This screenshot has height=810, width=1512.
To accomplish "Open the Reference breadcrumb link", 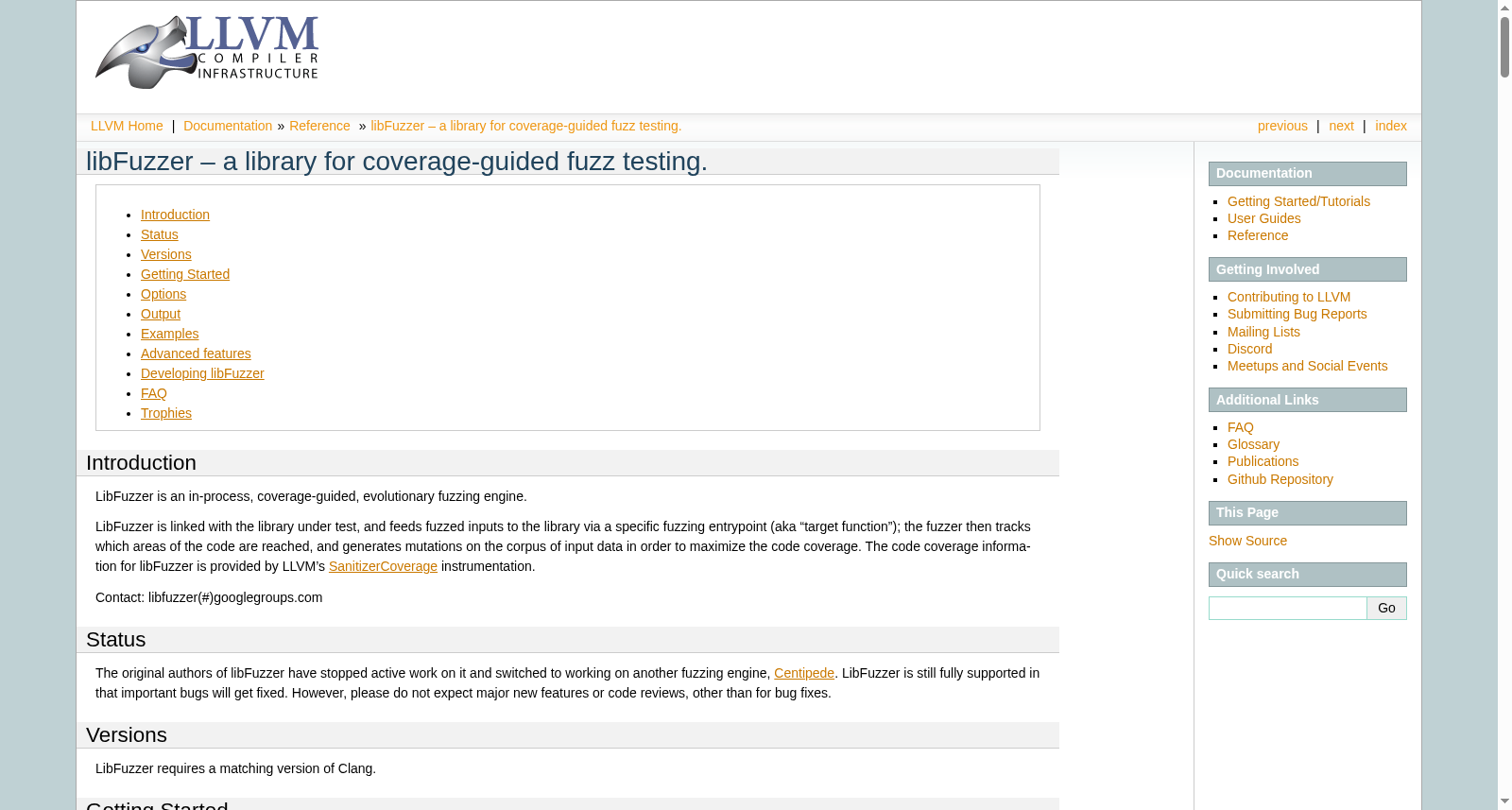I will tap(319, 126).
